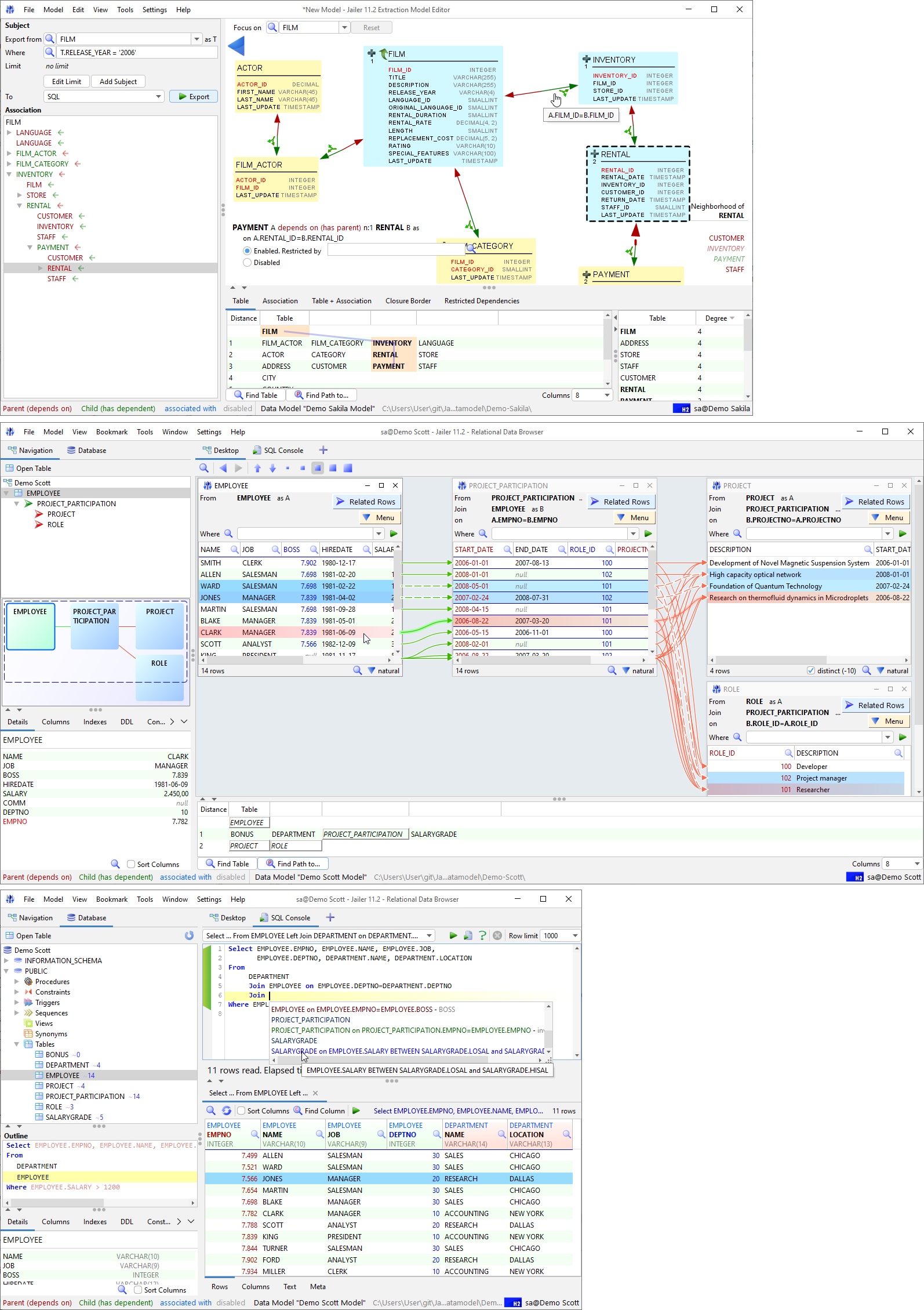
Task: Select the Disabled radio button
Action: [x=248, y=263]
